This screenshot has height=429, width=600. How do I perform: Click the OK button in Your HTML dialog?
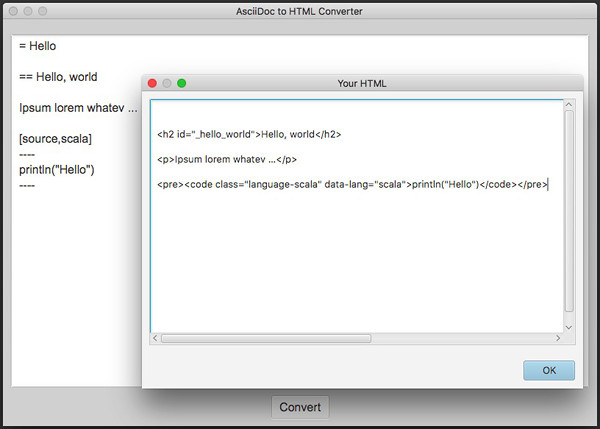click(549, 370)
